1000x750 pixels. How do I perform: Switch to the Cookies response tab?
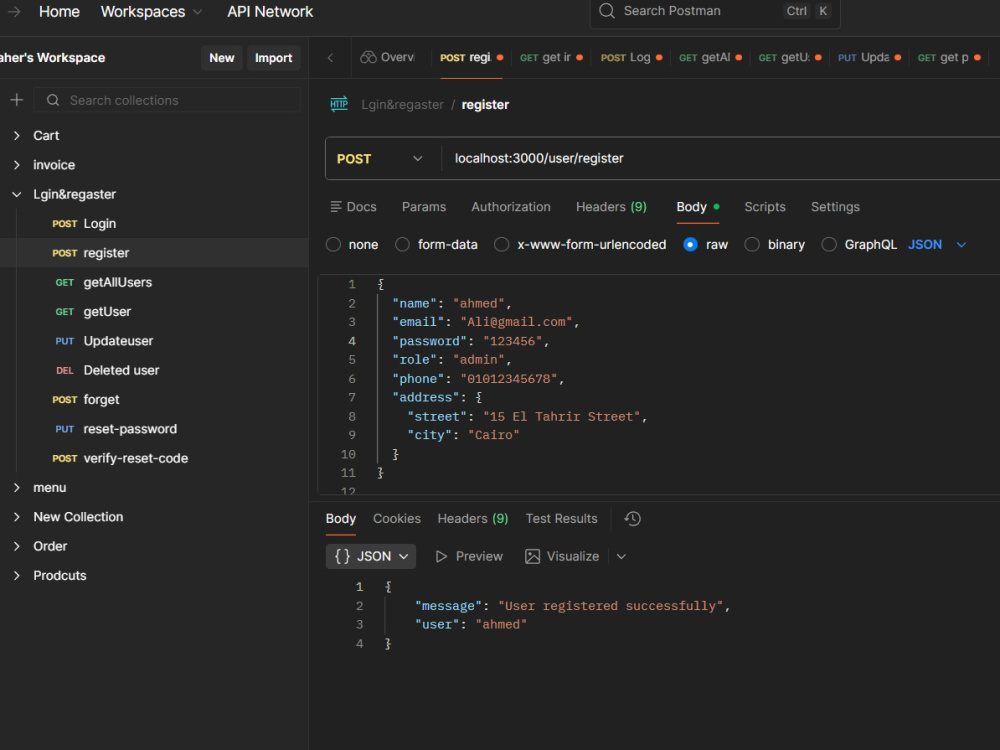(397, 518)
